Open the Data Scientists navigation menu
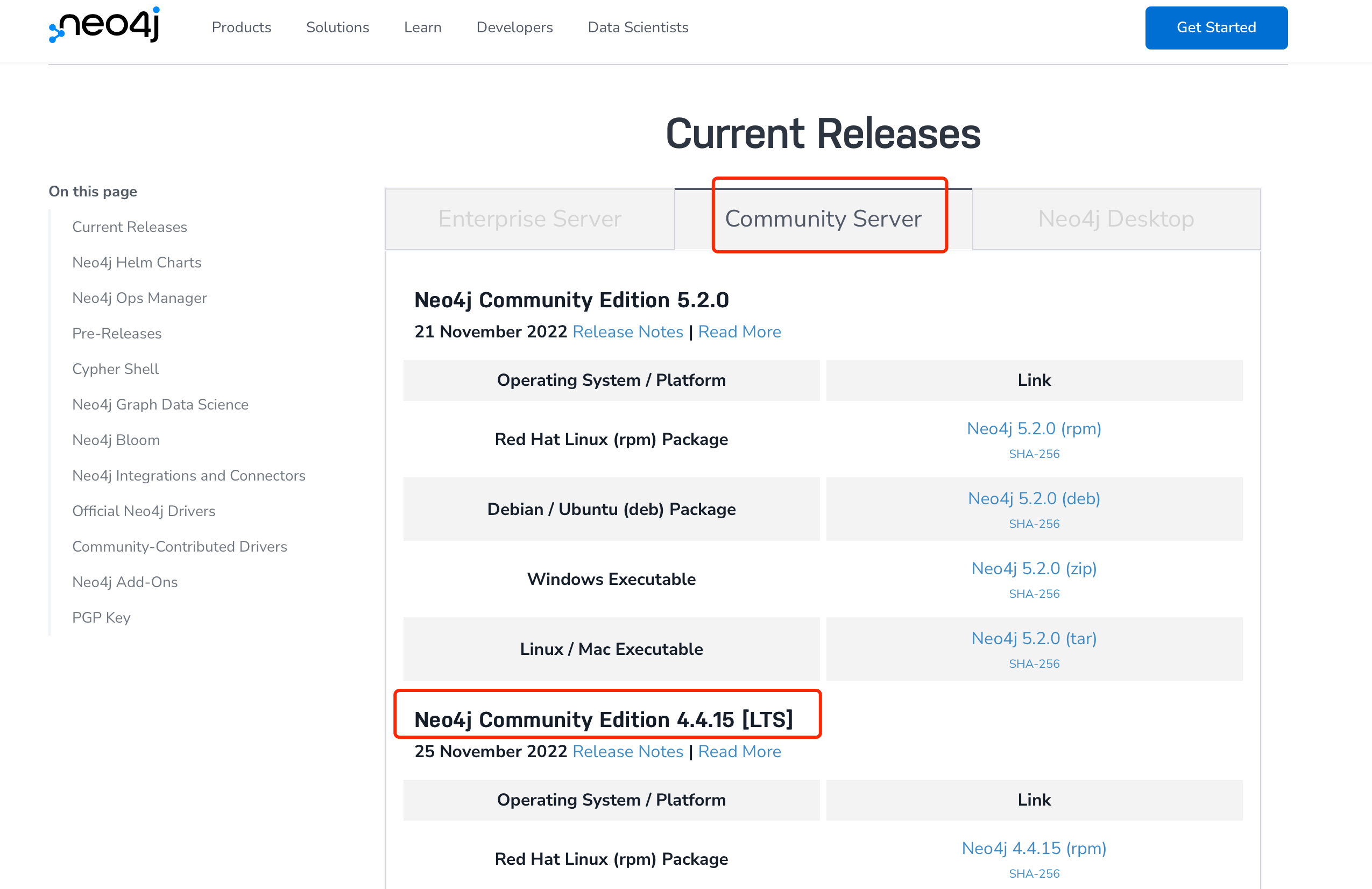 coord(638,27)
